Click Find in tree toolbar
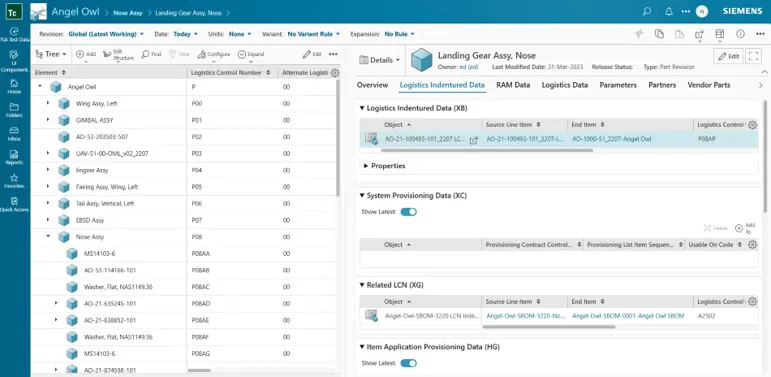The image size is (771, 377). [x=151, y=54]
